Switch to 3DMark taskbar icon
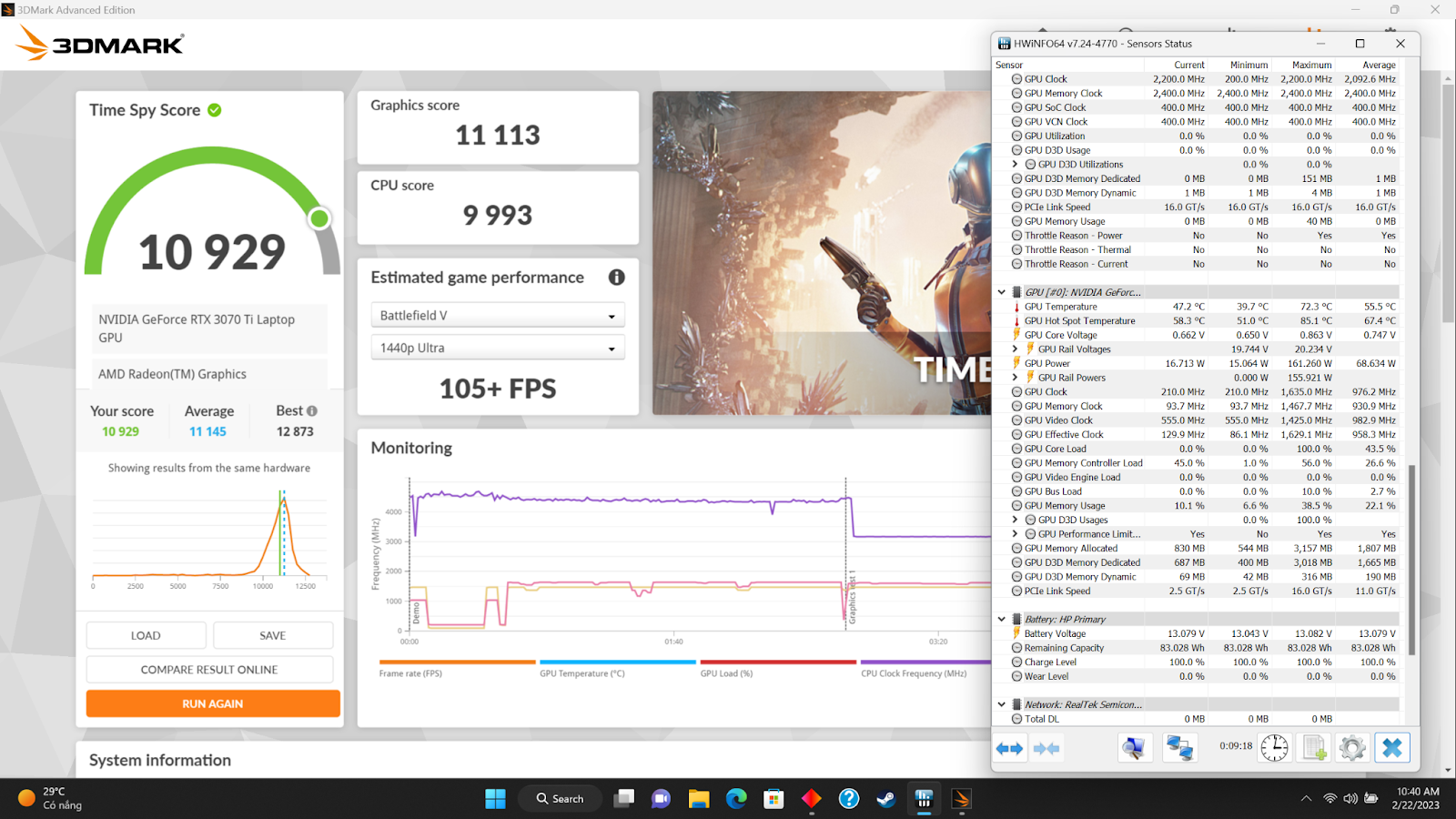Viewport: 1456px width, 819px height. (x=961, y=798)
